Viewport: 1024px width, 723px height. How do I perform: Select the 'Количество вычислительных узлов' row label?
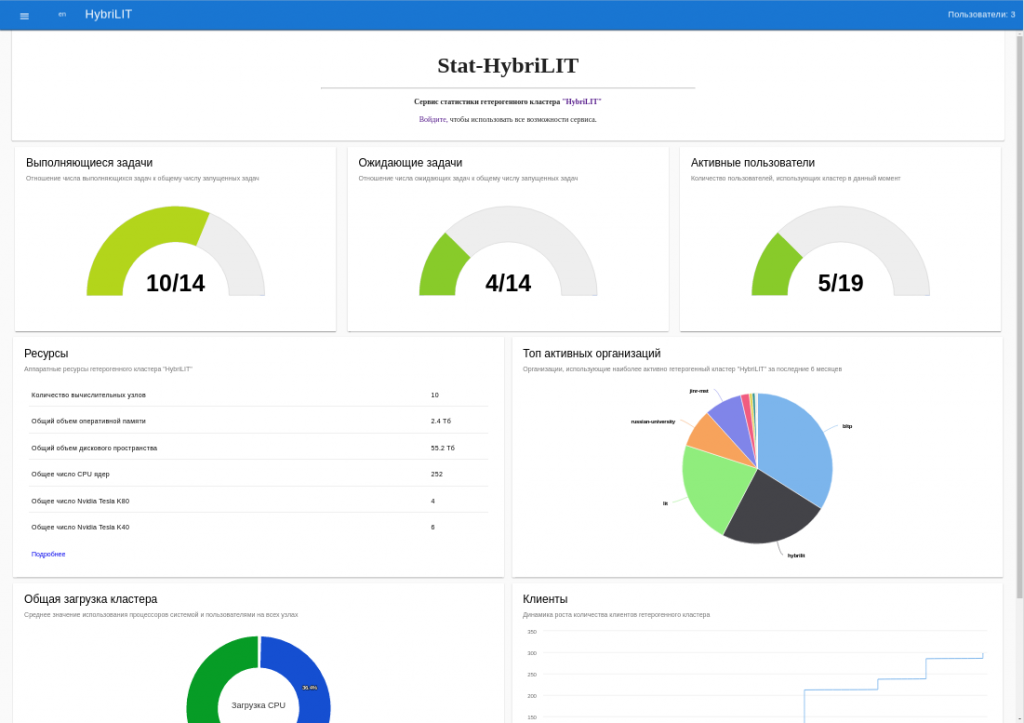click(89, 395)
